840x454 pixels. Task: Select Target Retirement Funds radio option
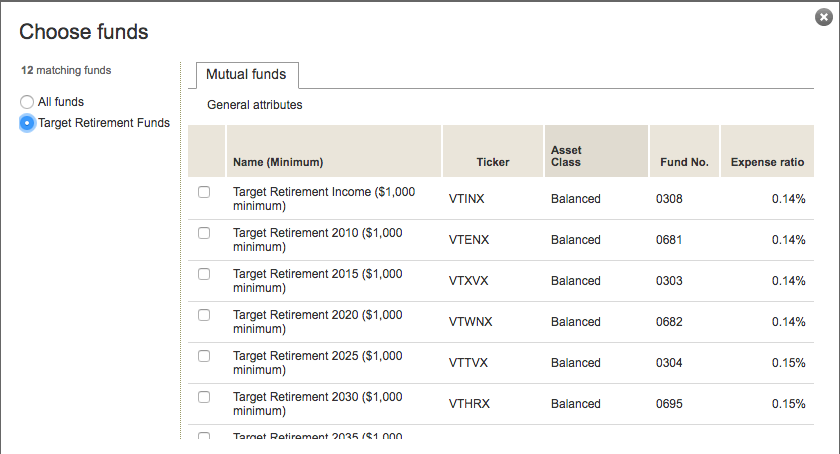pyautogui.click(x=27, y=123)
